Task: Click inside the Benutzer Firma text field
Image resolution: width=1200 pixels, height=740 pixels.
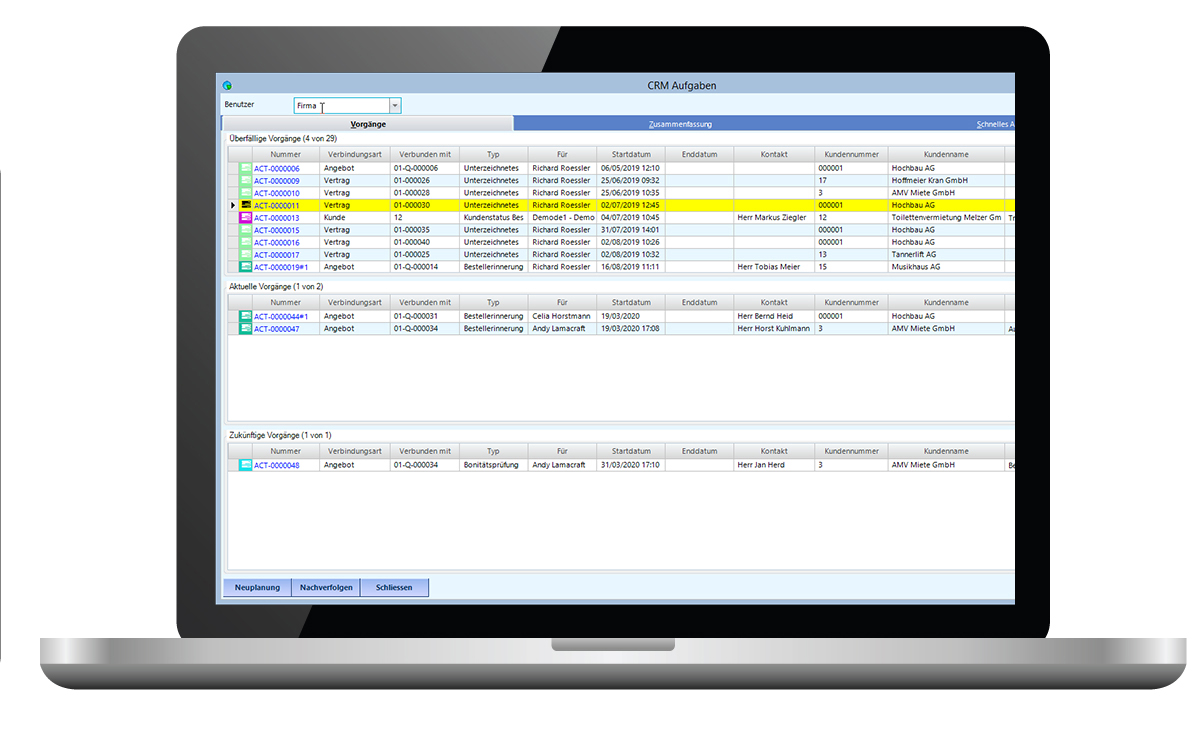Action: (x=340, y=105)
